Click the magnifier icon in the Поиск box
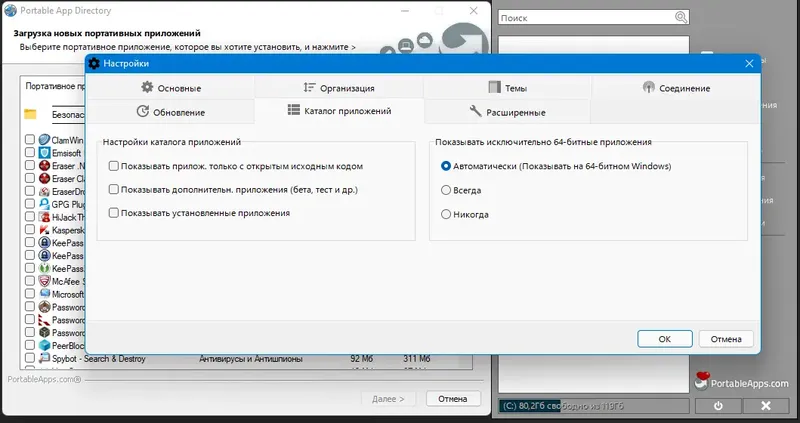The image size is (800, 423). coord(681,17)
